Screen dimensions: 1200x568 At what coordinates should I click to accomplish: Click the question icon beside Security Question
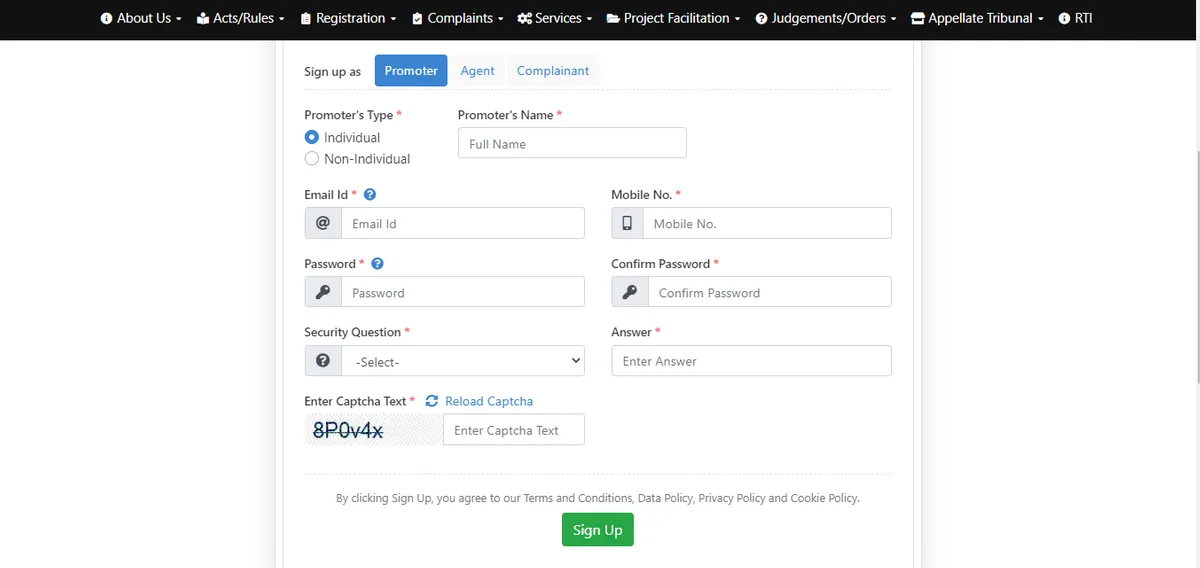pos(323,361)
